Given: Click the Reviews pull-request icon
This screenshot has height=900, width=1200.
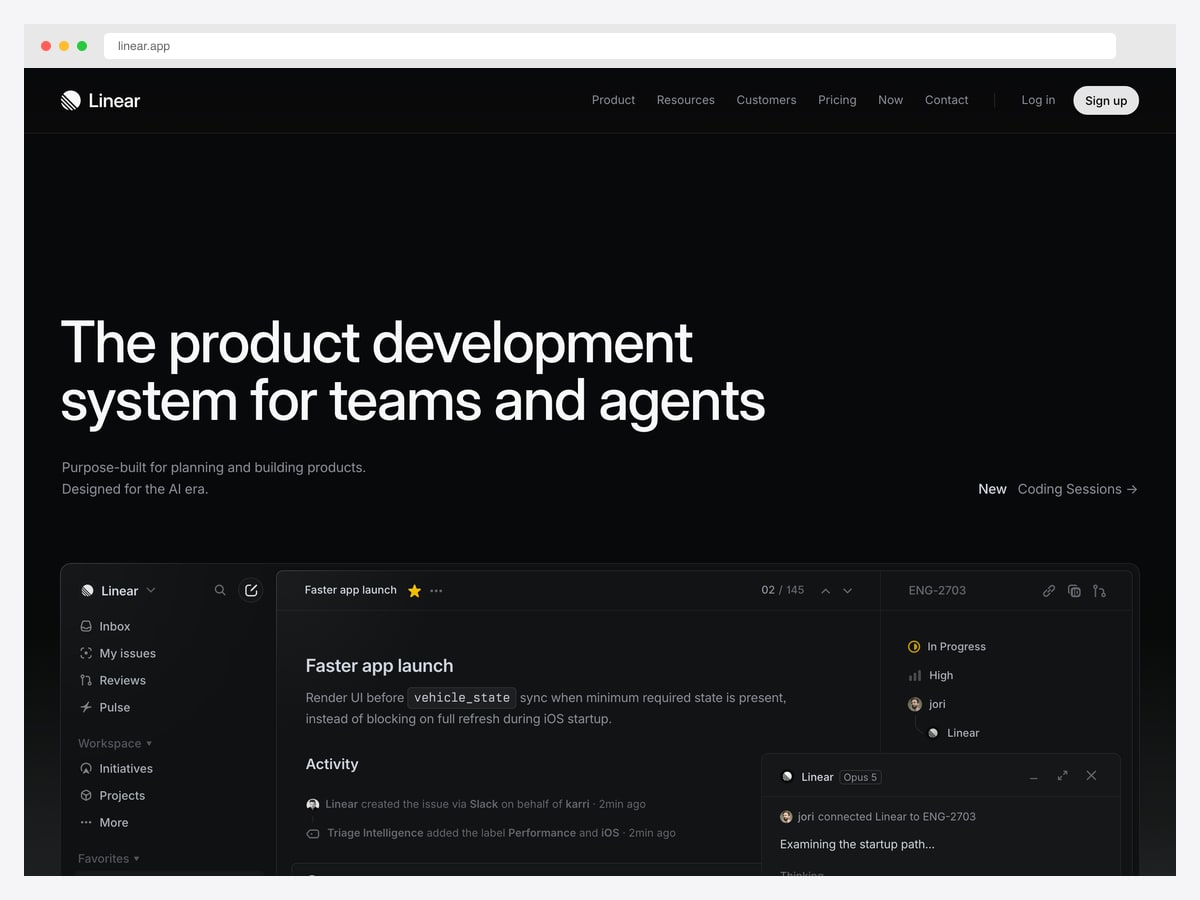Looking at the screenshot, I should pos(86,680).
